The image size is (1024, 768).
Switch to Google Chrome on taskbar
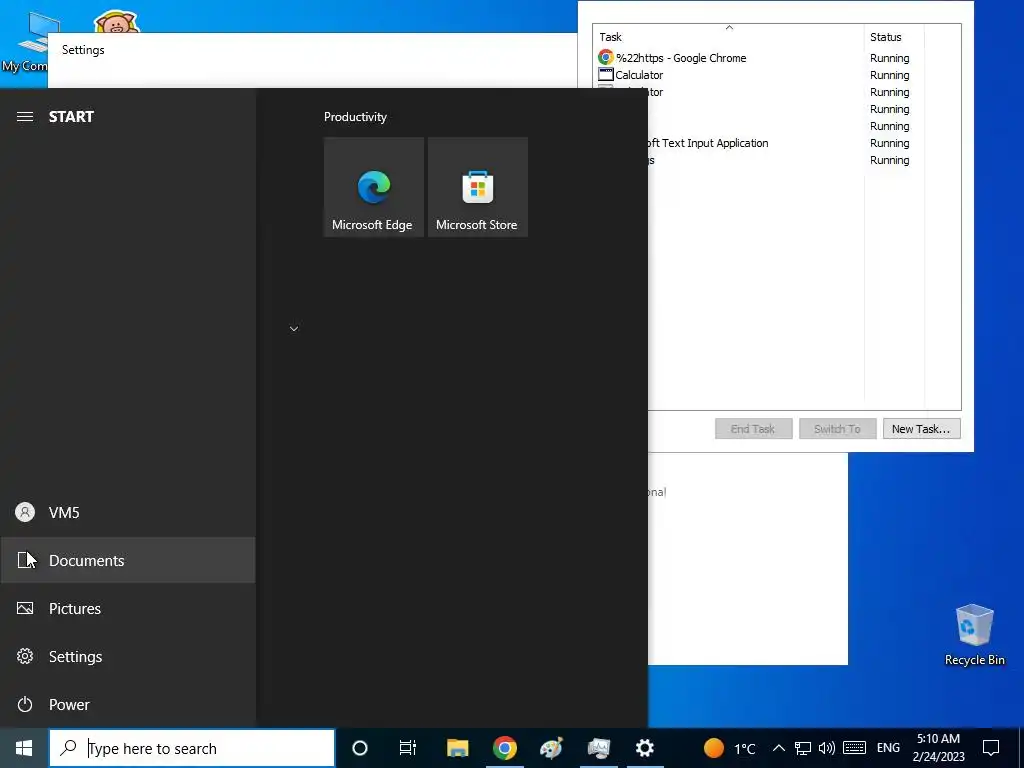pyautogui.click(x=505, y=748)
